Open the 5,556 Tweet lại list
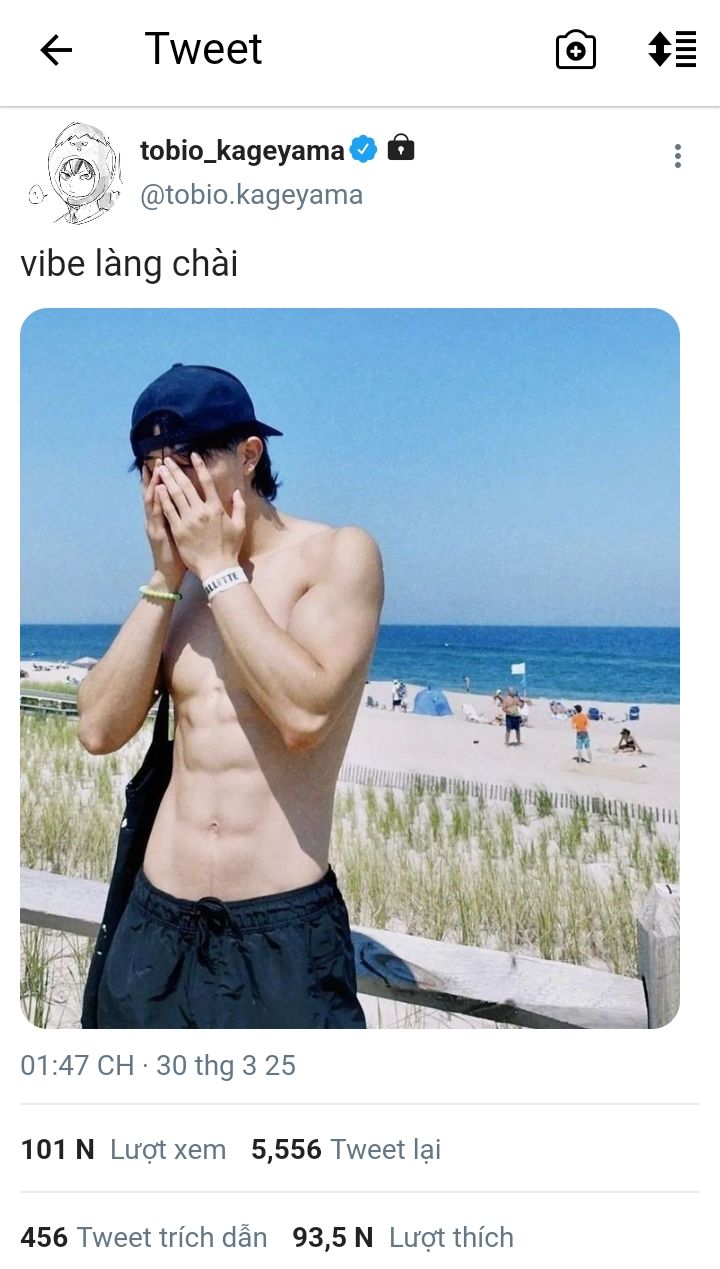This screenshot has width=720, height=1269. [346, 1150]
